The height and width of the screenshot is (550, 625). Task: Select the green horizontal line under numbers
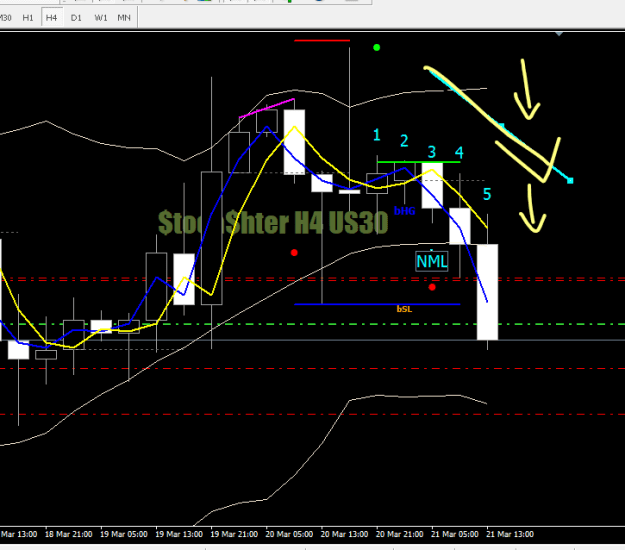[x=419, y=162]
